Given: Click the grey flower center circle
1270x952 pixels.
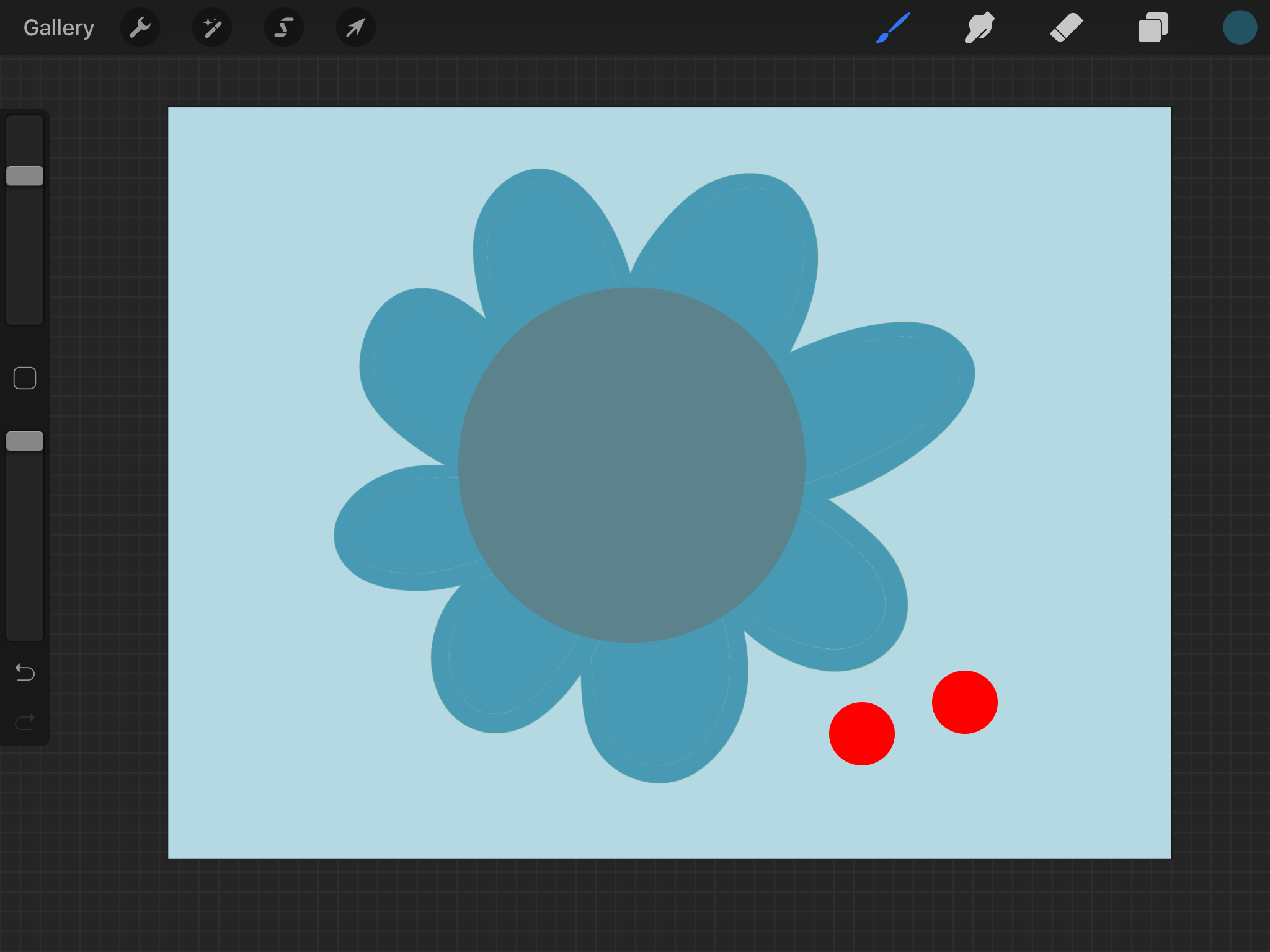Looking at the screenshot, I should coord(631,465).
